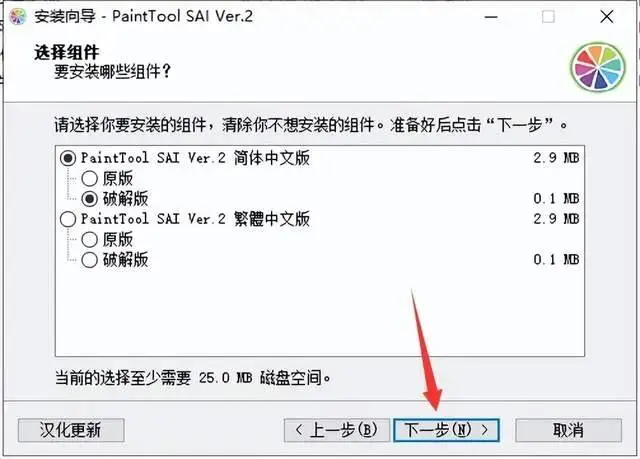The height and width of the screenshot is (459, 640).
Task: Minimize the installer window
Action: pos(491,17)
